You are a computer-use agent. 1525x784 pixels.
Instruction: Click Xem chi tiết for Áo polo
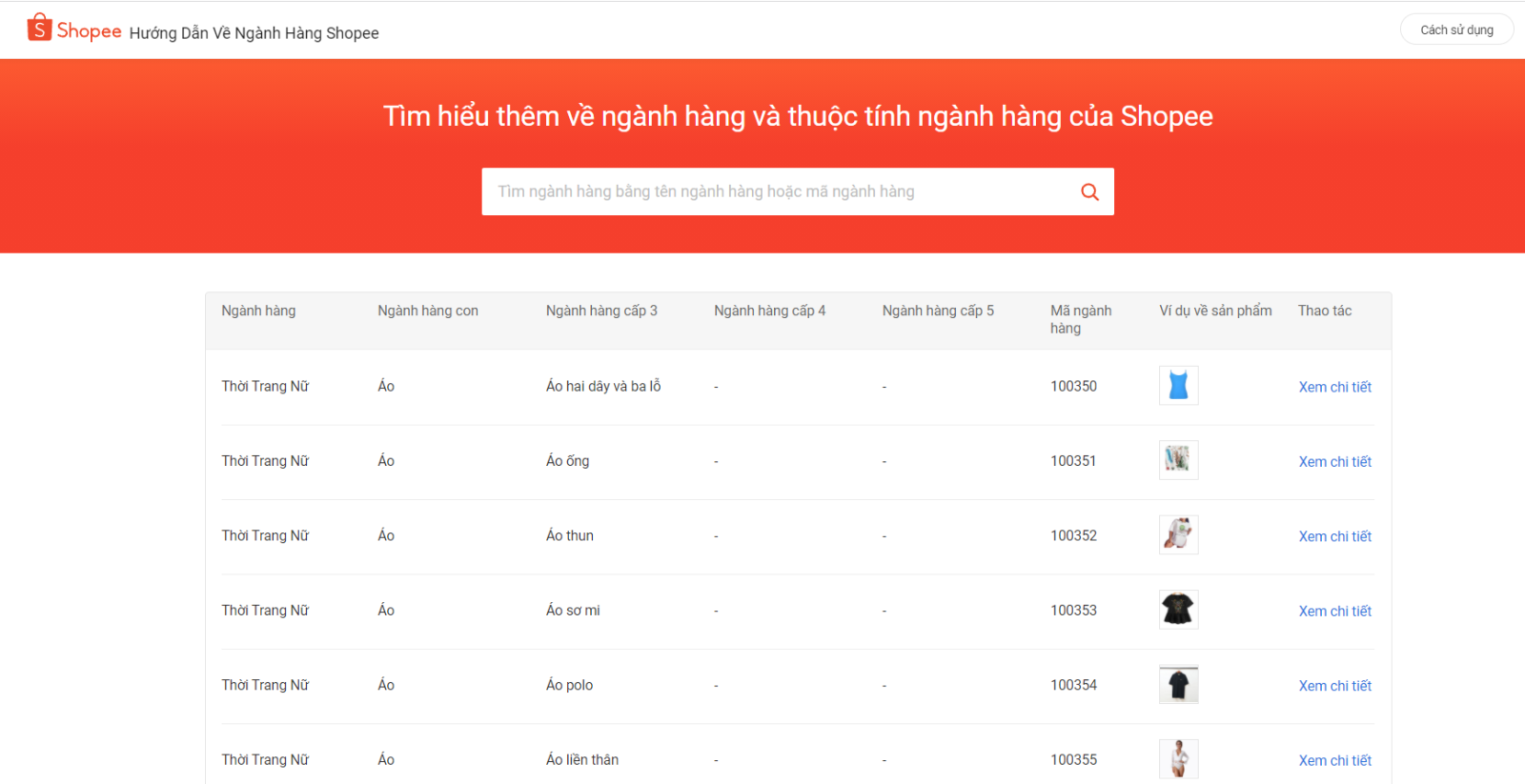click(x=1334, y=686)
